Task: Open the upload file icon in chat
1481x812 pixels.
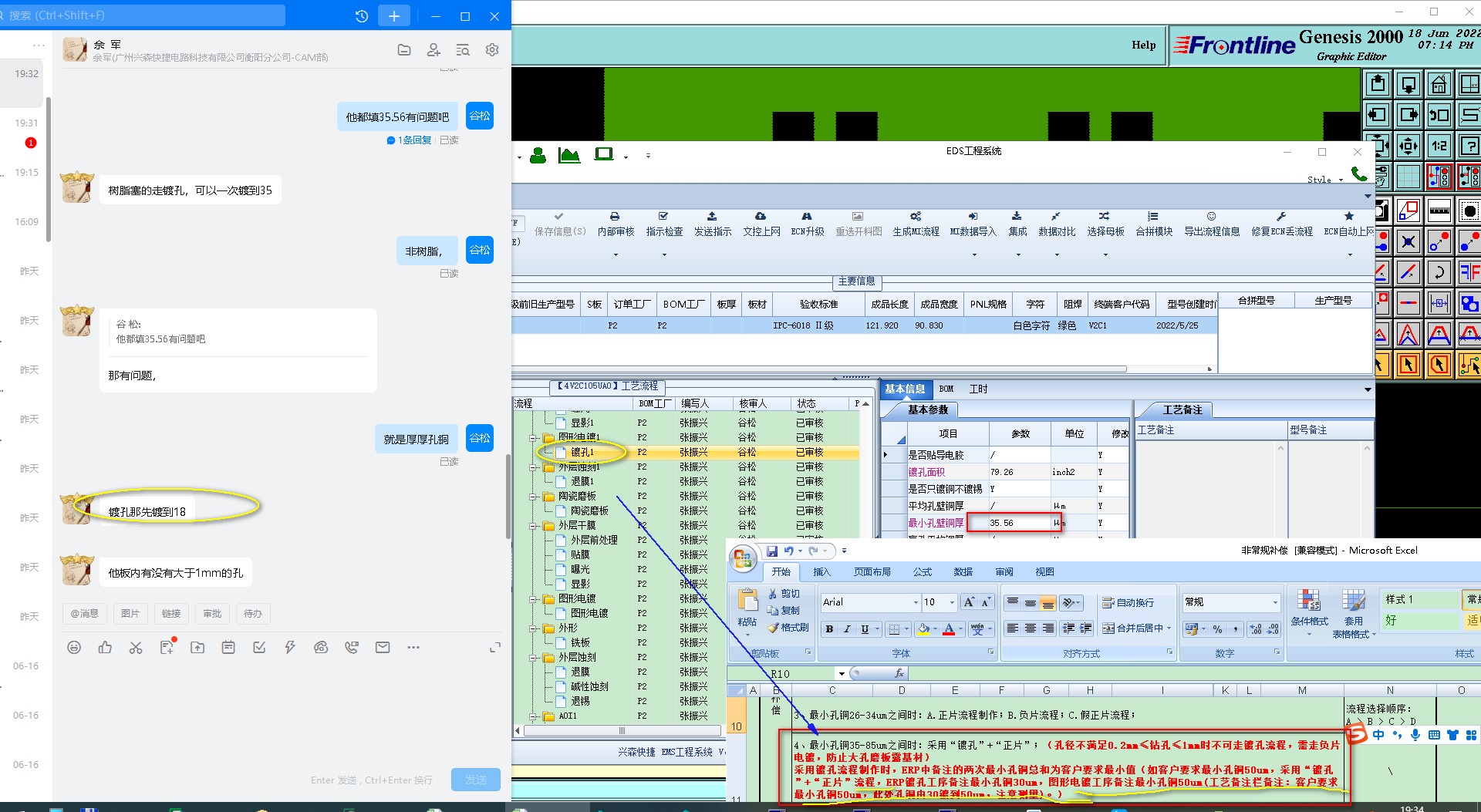Action: (x=197, y=648)
